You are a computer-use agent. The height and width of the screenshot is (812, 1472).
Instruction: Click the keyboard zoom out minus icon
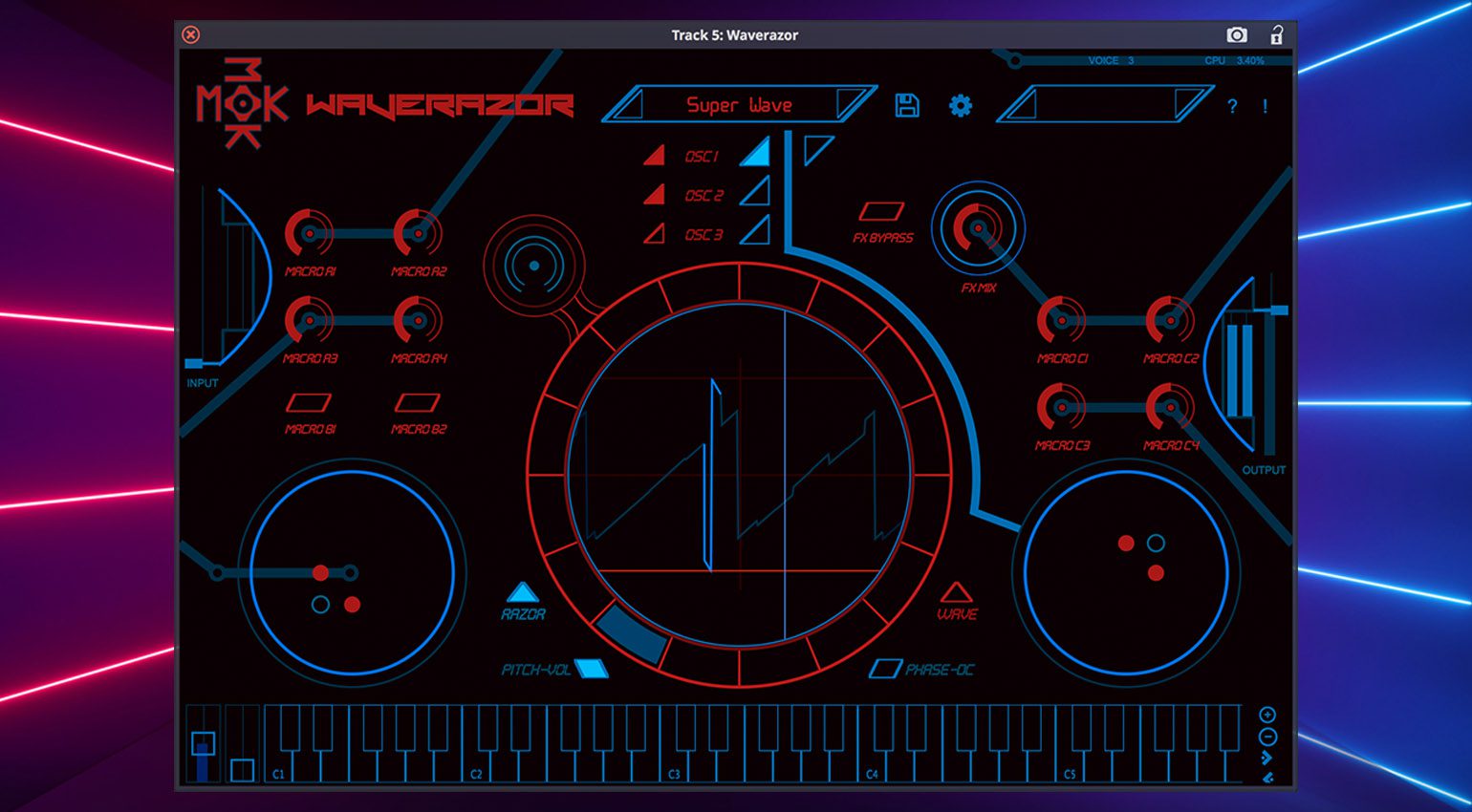pyautogui.click(x=1267, y=737)
